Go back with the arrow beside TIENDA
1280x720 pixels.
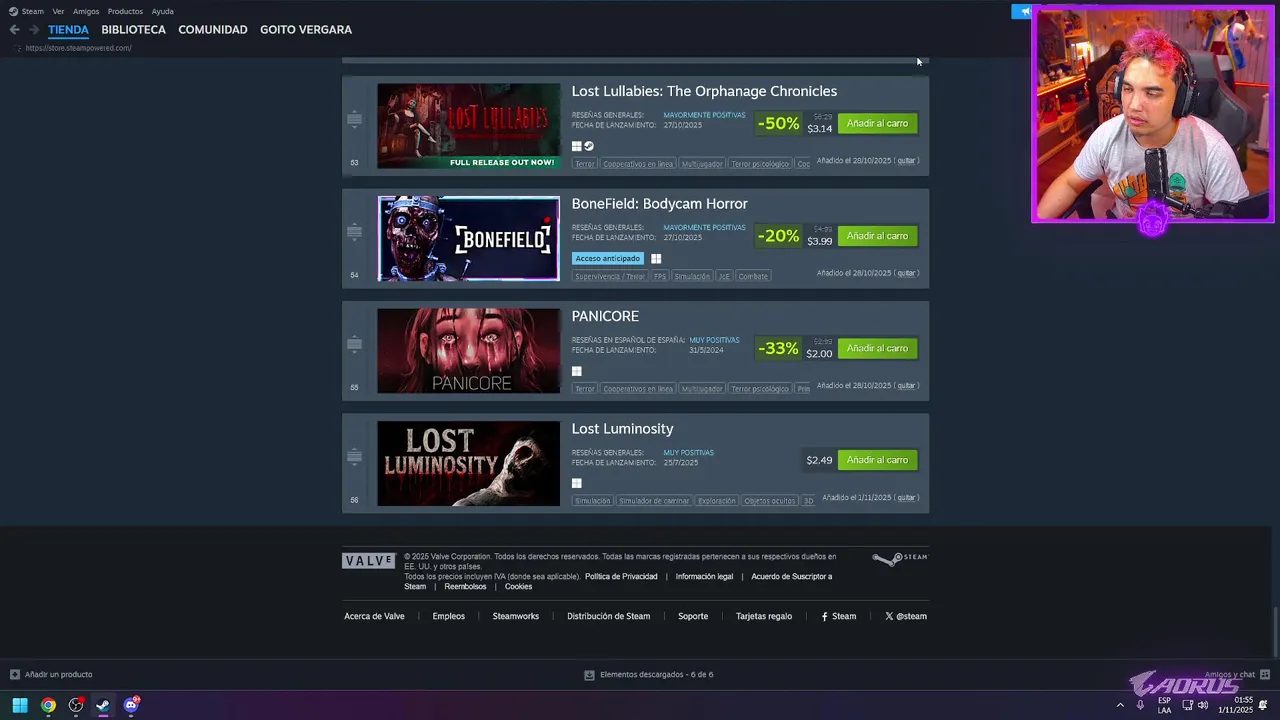pyautogui.click(x=14, y=30)
